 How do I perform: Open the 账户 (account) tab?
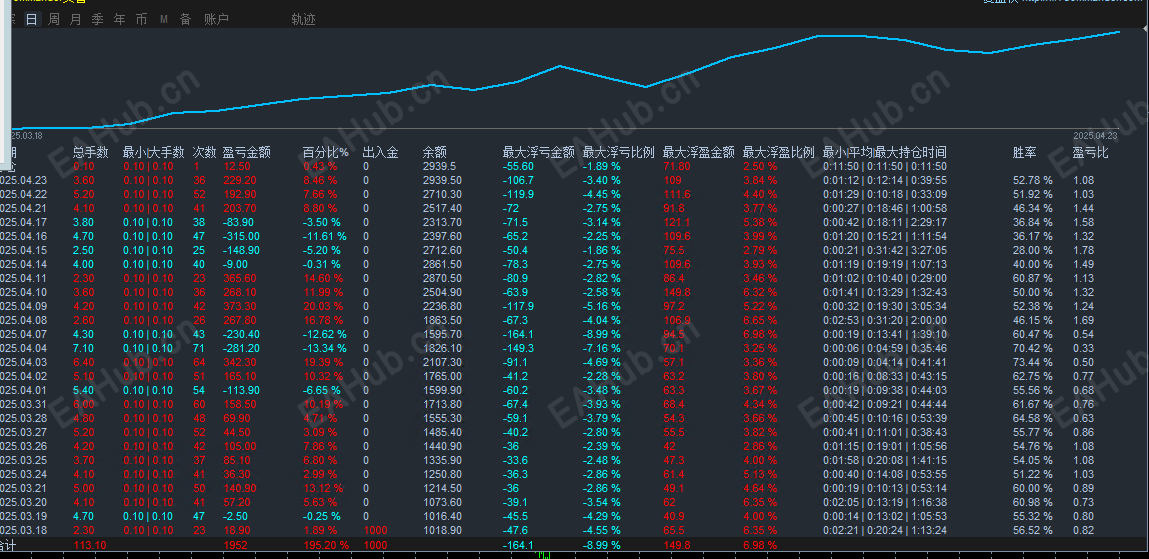216,20
